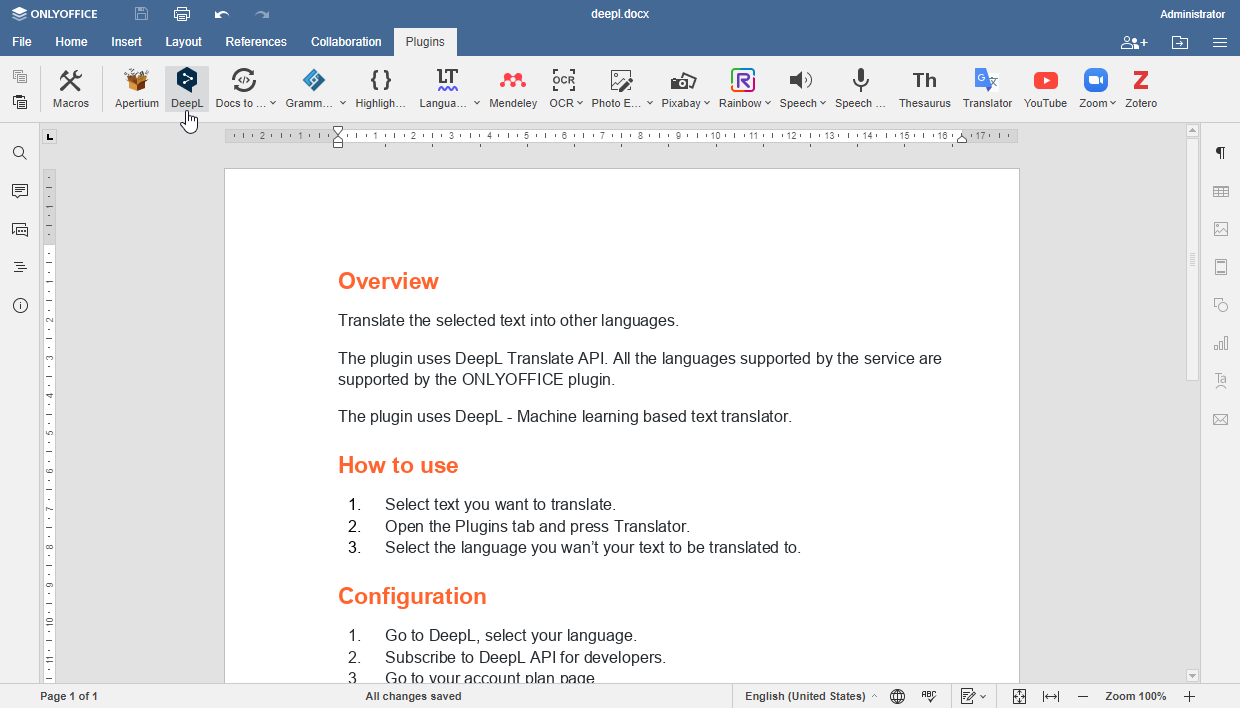The image size is (1240, 708).
Task: Open the Thesaurus plugin
Action: 925,89
